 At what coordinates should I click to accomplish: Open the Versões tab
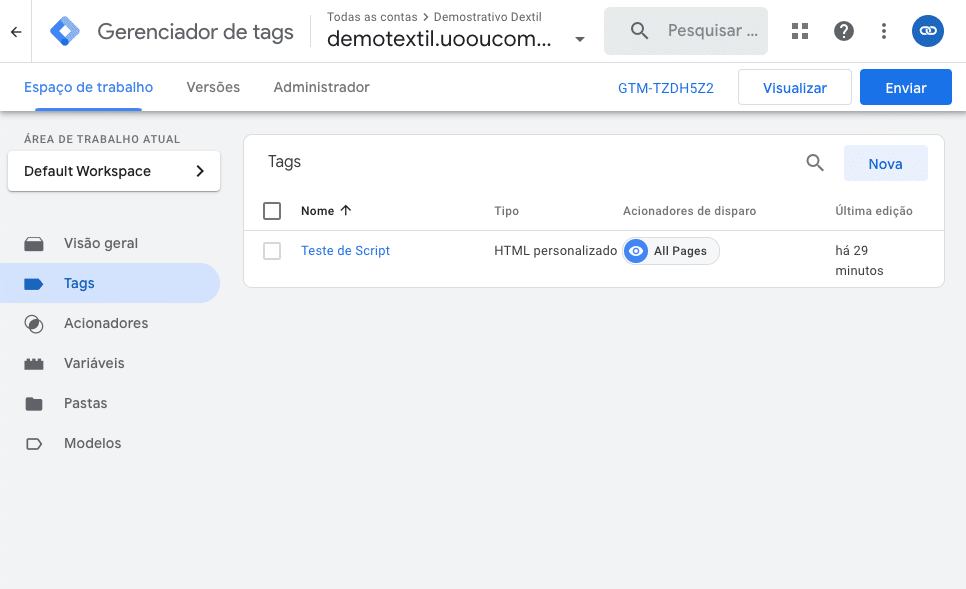point(213,87)
